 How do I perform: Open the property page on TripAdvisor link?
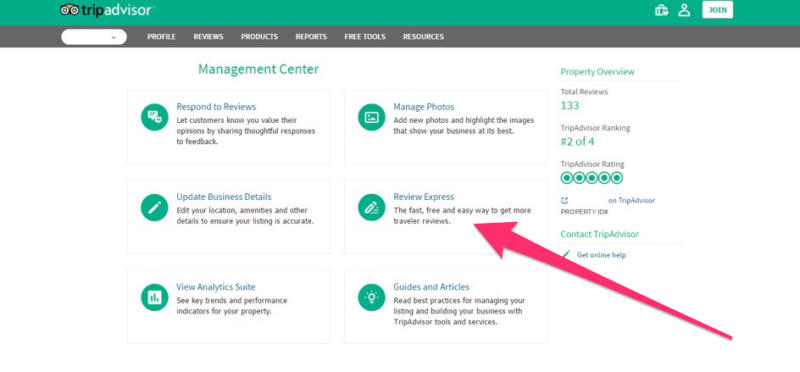pyautogui.click(x=632, y=201)
